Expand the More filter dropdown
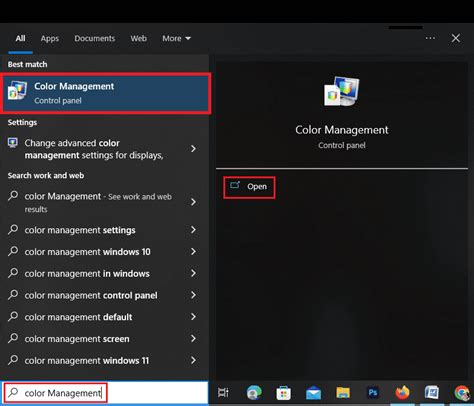The width and height of the screenshot is (474, 406). (x=176, y=38)
